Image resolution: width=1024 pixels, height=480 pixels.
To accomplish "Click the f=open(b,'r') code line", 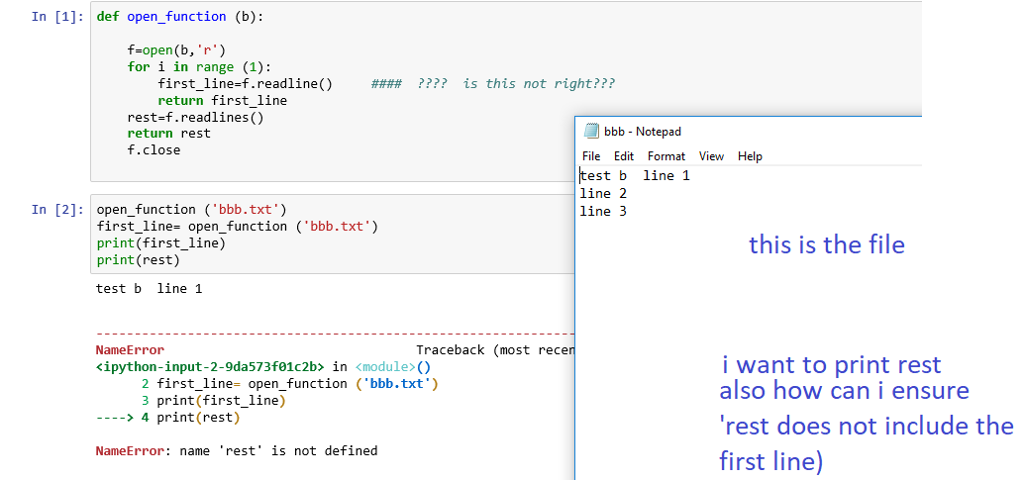I will pos(176,50).
